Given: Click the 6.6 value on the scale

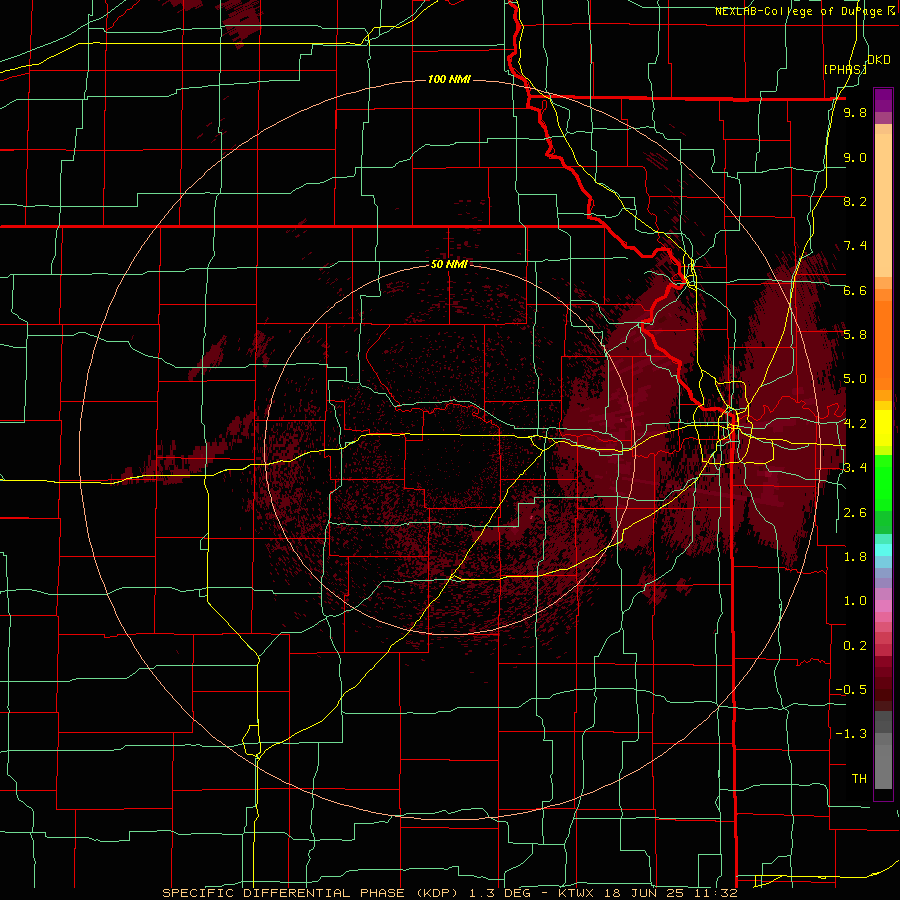Looking at the screenshot, I should point(855,290).
